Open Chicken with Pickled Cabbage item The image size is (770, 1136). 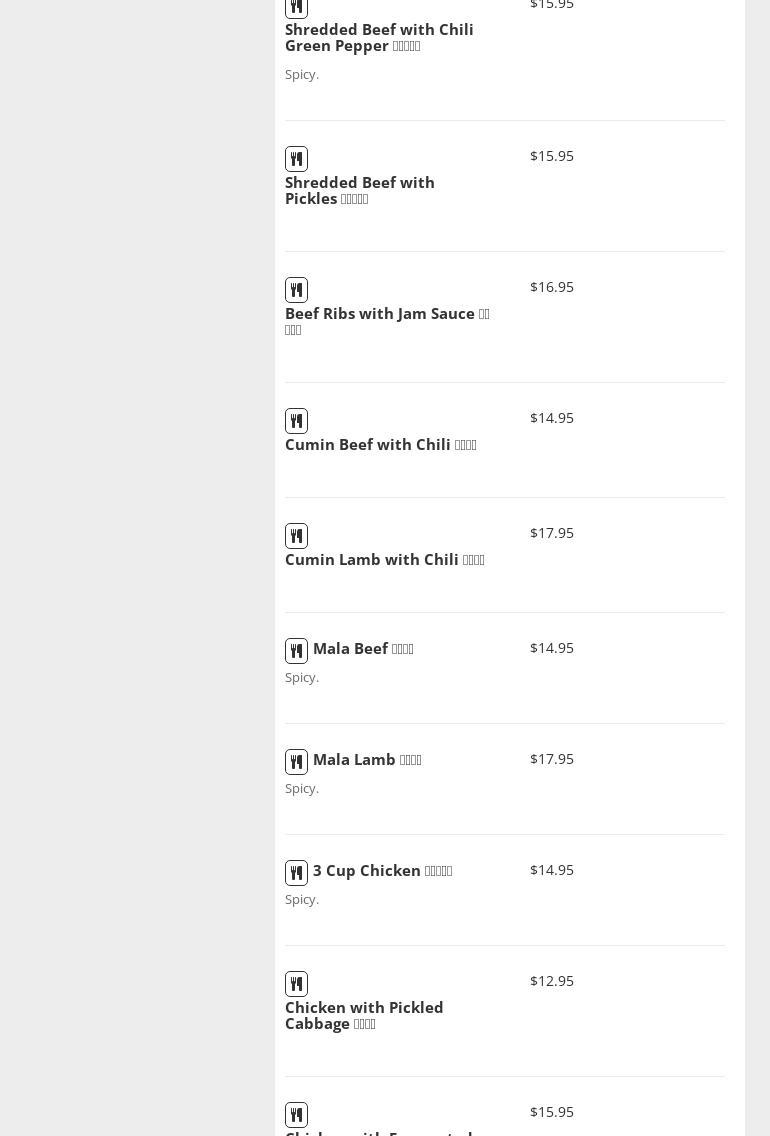pyautogui.click(x=363, y=1015)
